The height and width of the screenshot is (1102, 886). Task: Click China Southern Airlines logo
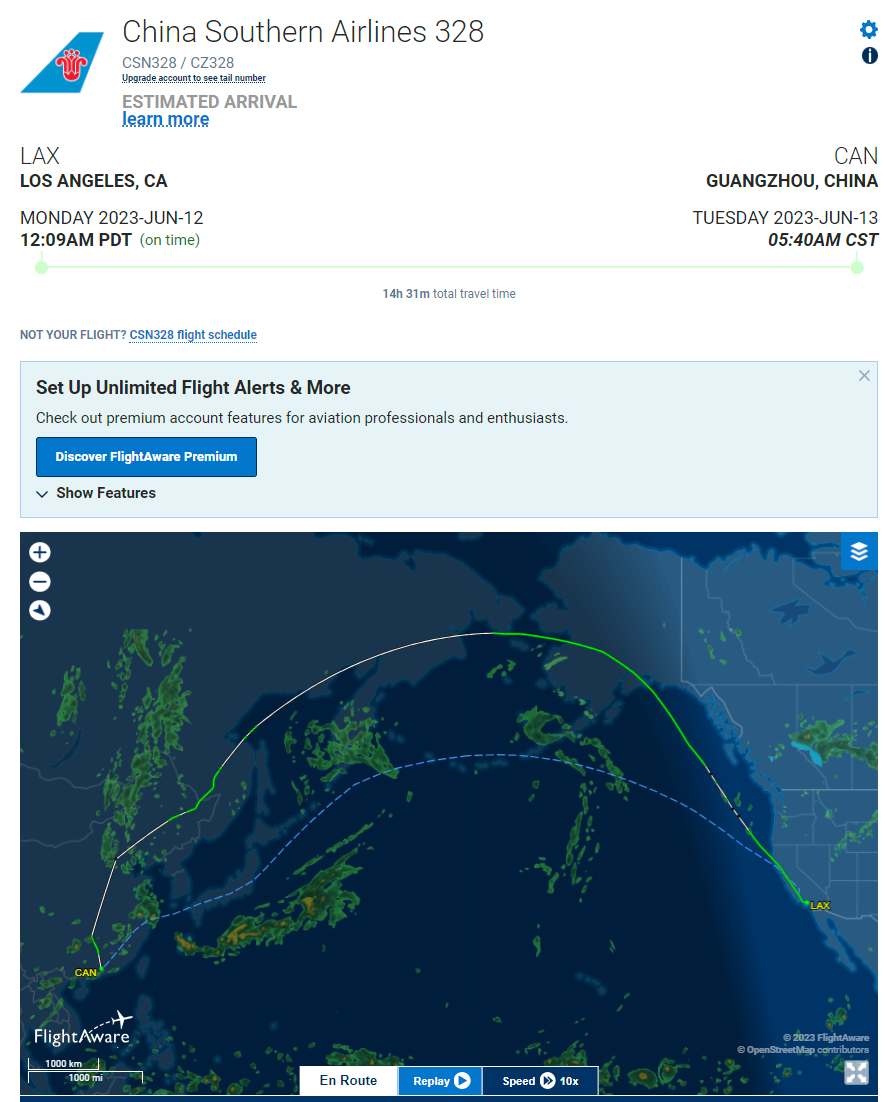tap(63, 63)
